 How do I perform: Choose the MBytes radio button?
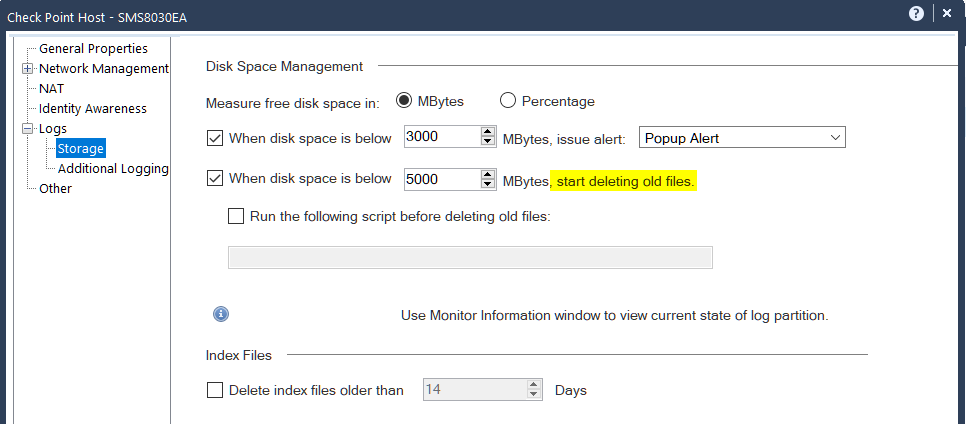click(404, 100)
